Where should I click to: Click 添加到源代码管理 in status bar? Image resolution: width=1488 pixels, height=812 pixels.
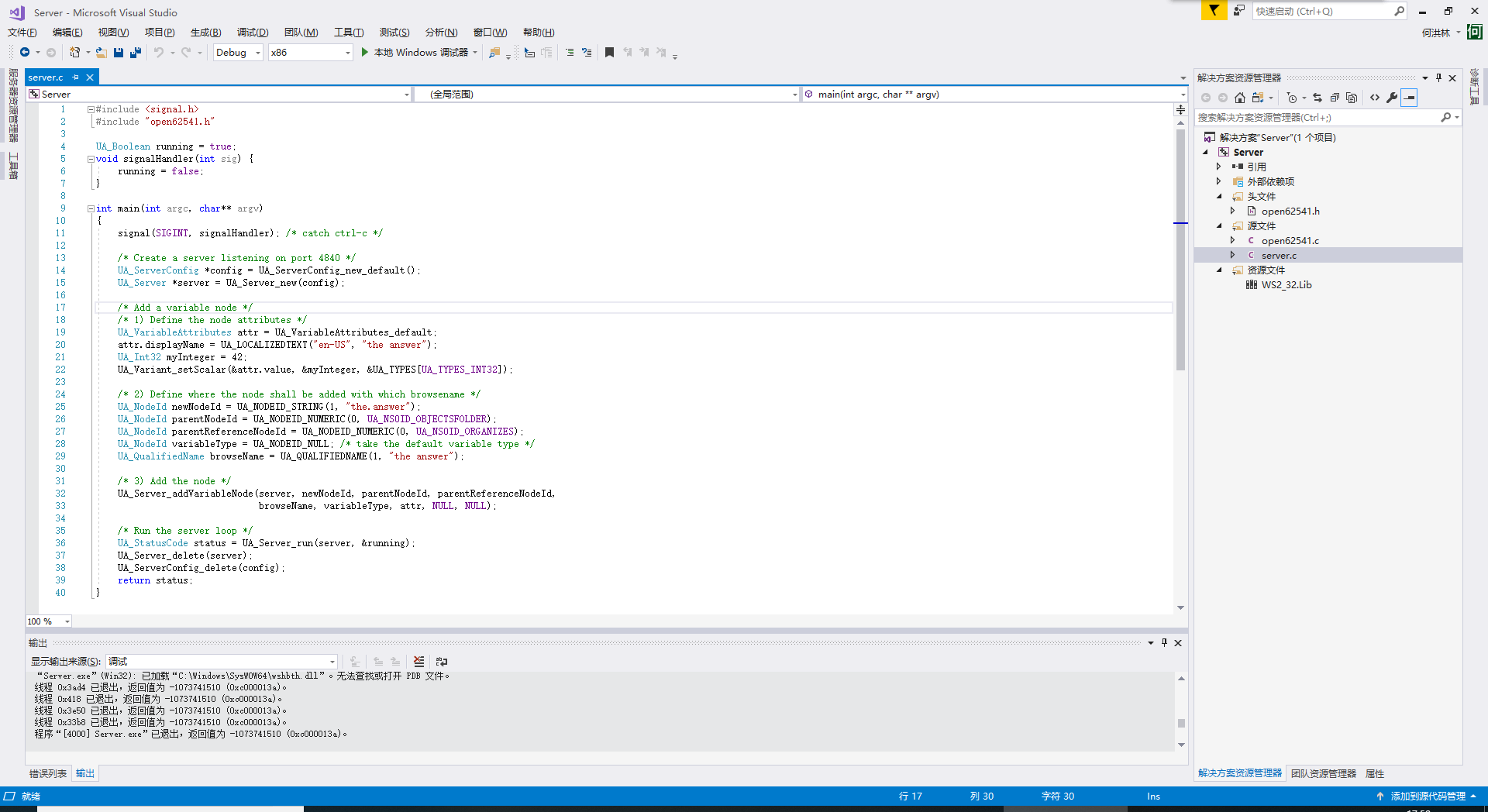(1428, 796)
